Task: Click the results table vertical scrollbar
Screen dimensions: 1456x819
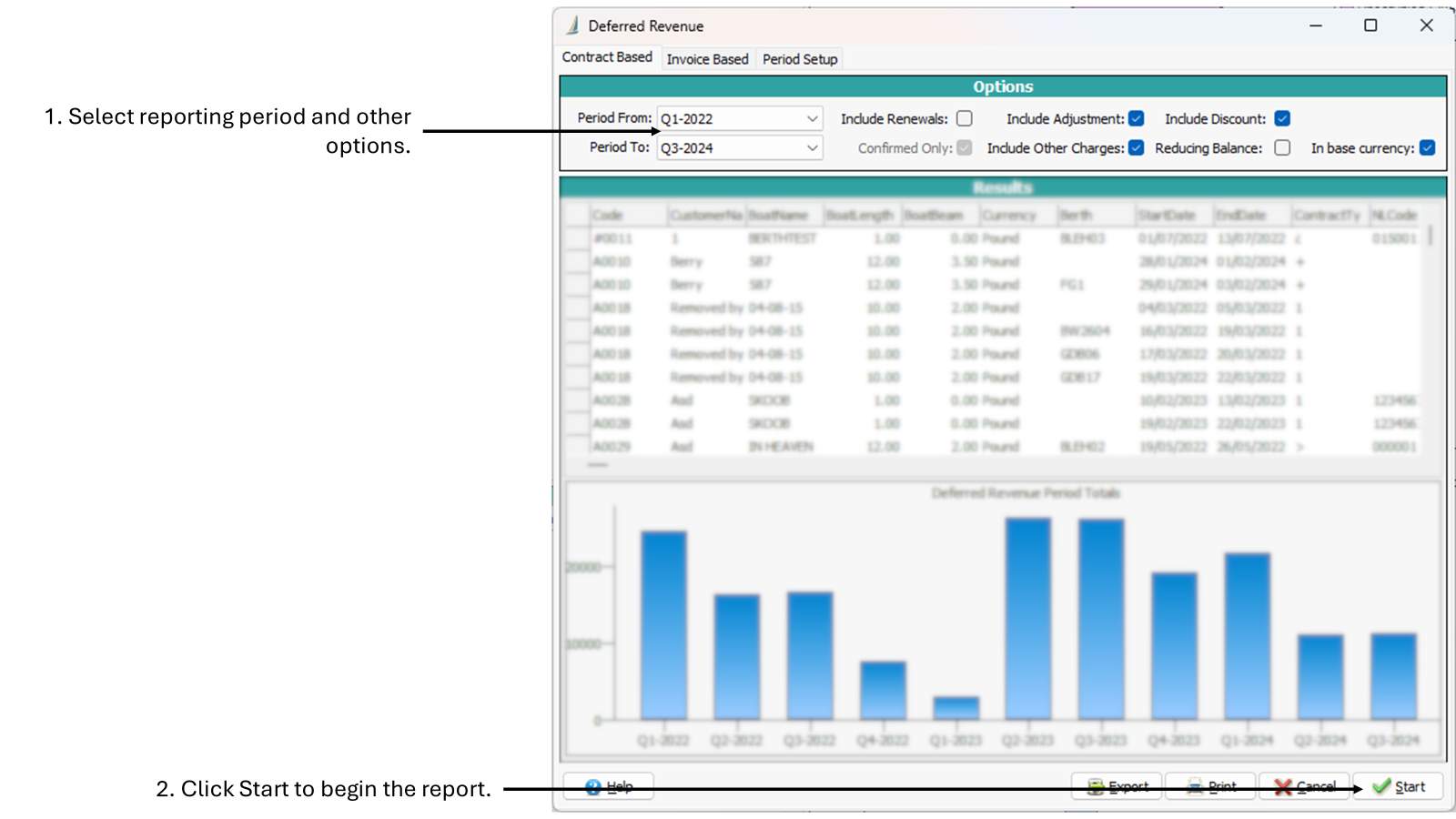Action: tap(1431, 237)
